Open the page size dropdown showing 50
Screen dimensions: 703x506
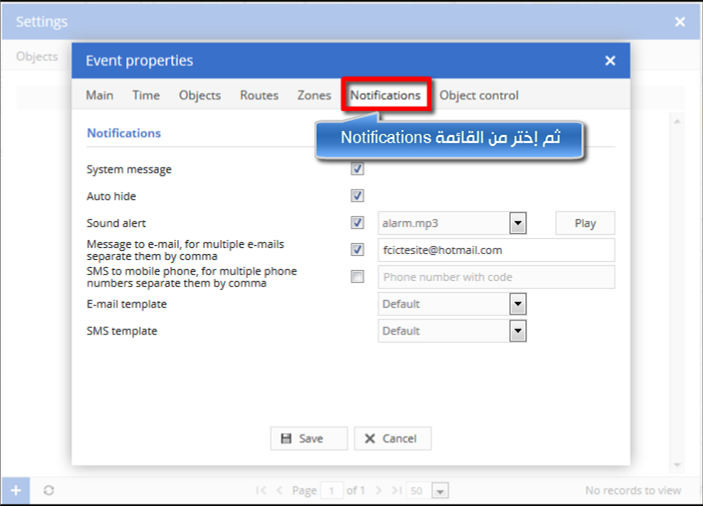coord(440,491)
